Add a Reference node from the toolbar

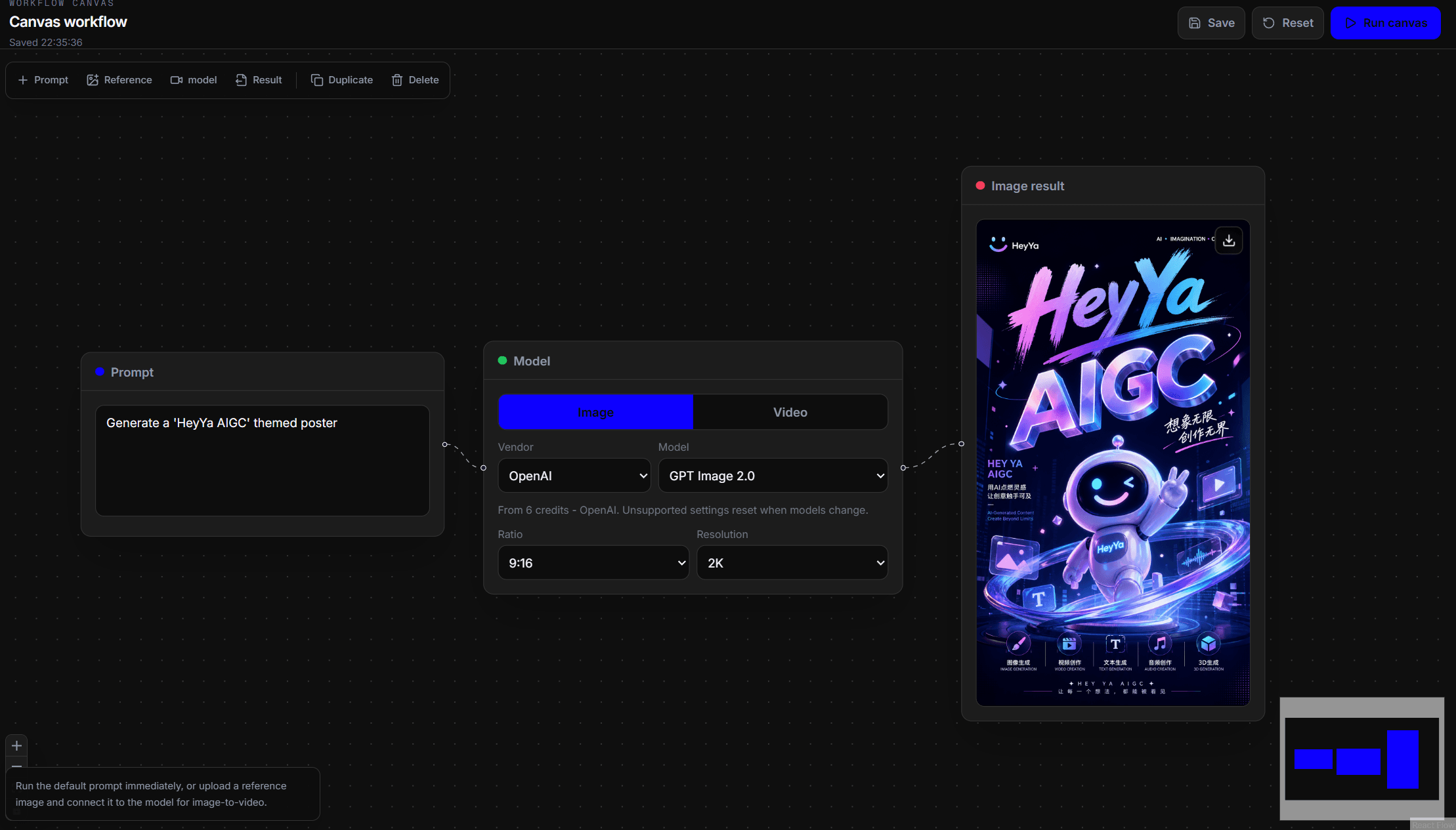[x=119, y=80]
